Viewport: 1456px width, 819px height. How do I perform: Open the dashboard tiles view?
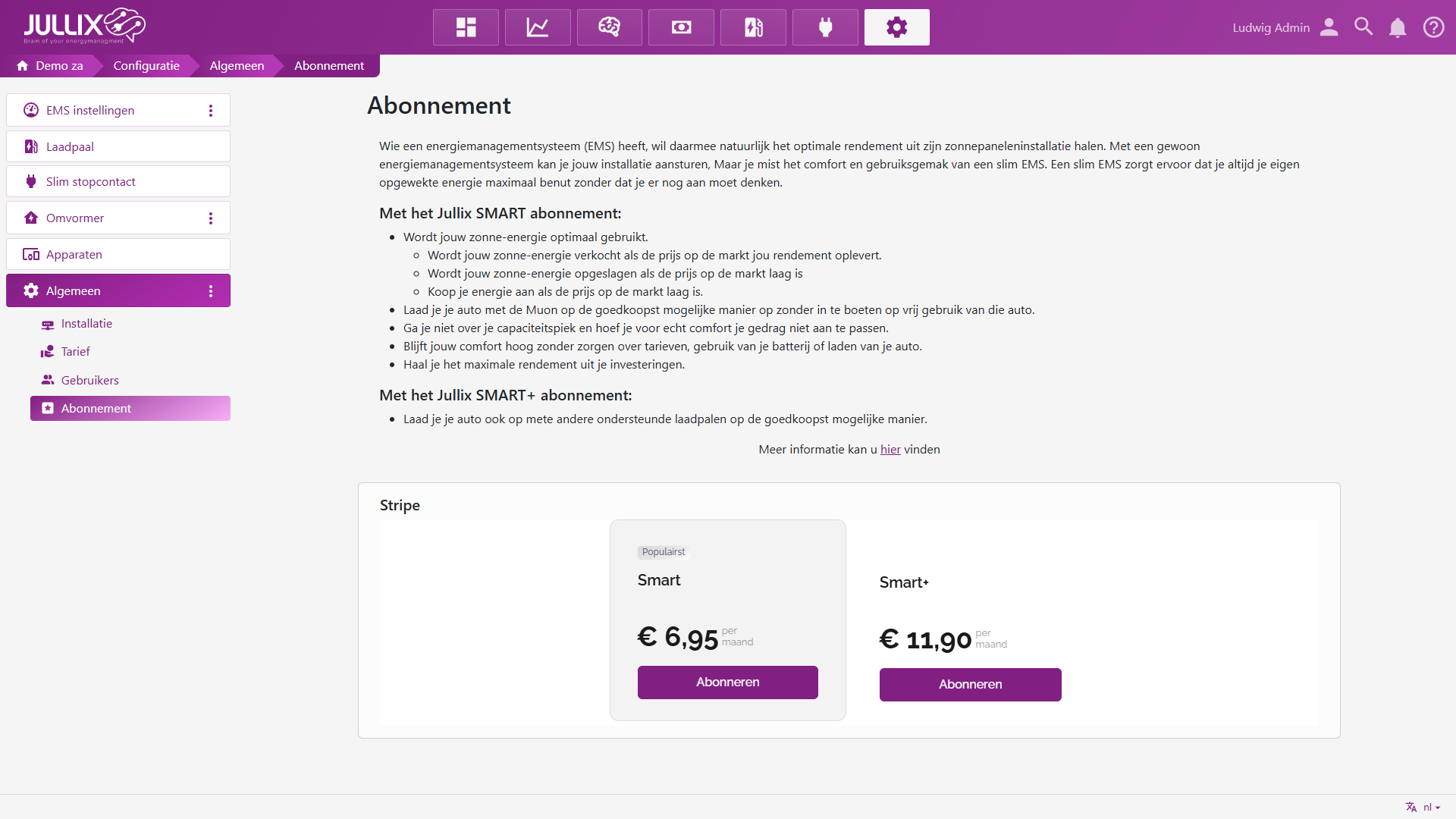466,27
